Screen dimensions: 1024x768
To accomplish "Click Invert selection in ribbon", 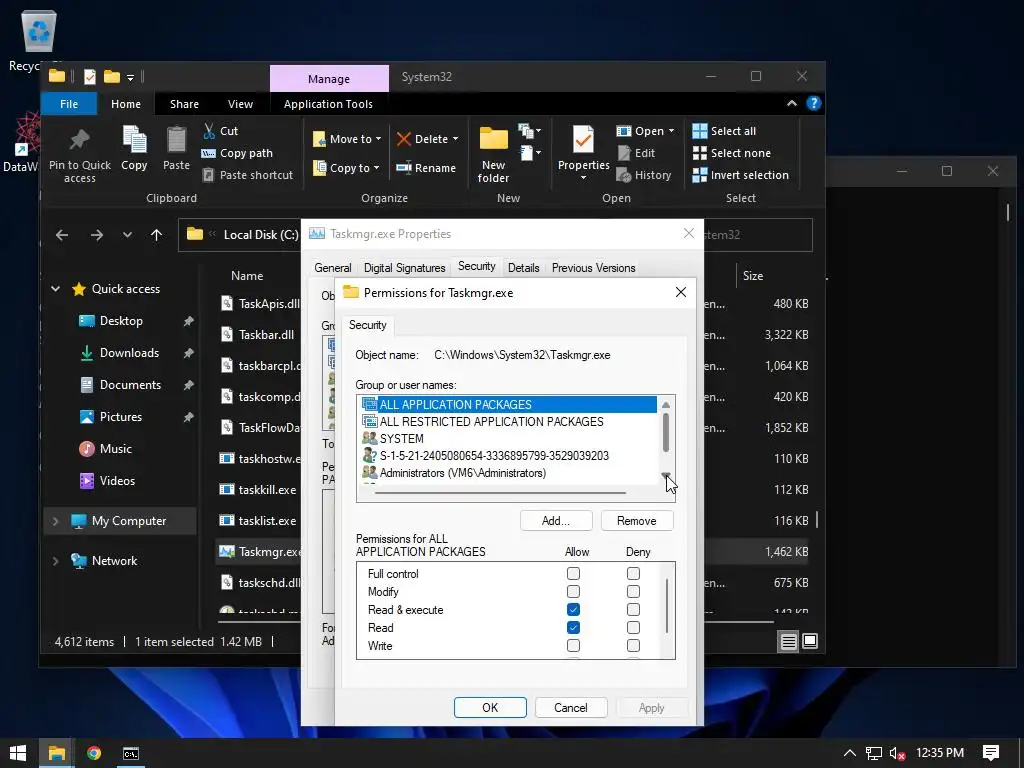I will tap(741, 175).
